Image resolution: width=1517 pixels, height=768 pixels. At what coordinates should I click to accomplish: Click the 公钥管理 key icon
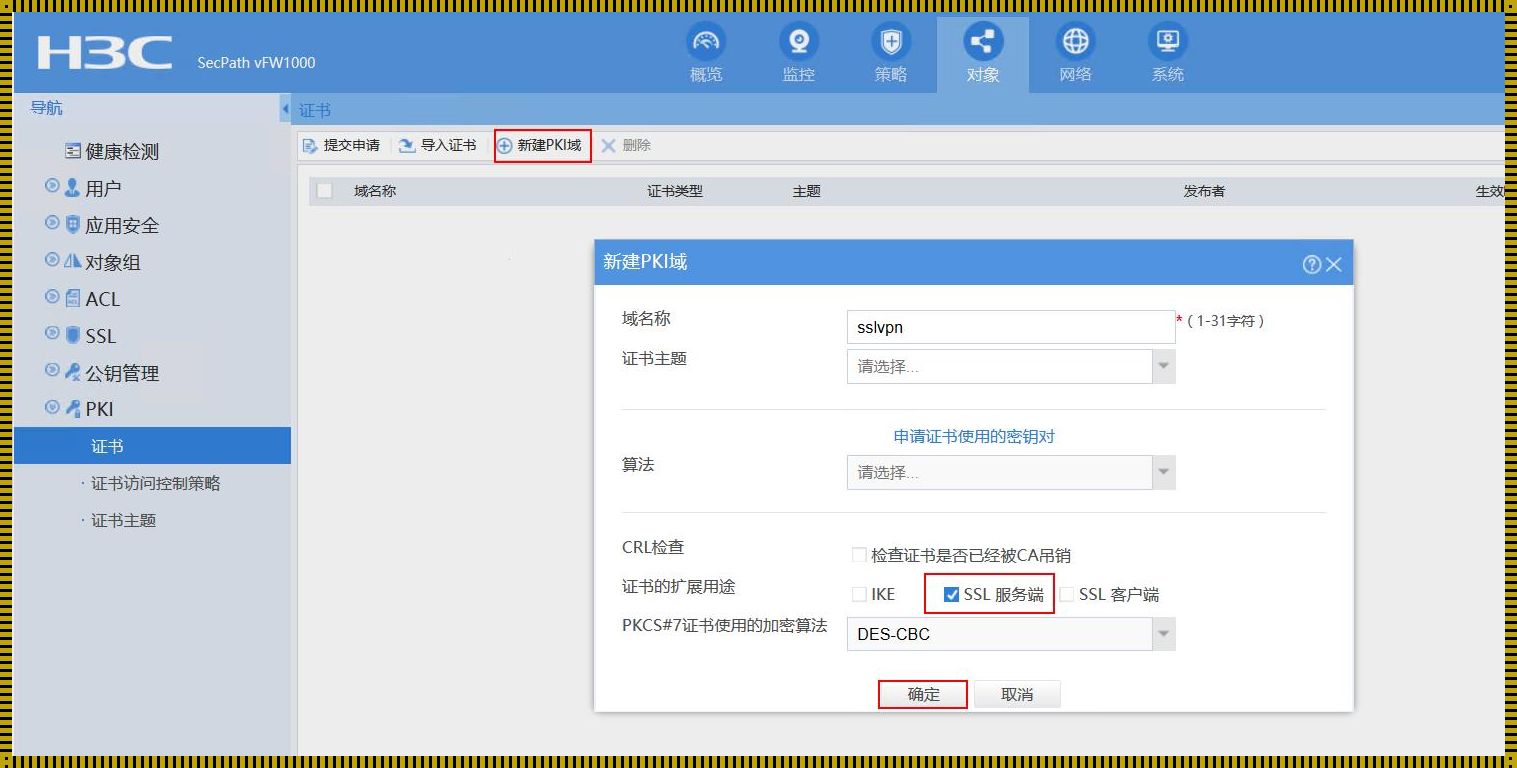click(x=72, y=372)
